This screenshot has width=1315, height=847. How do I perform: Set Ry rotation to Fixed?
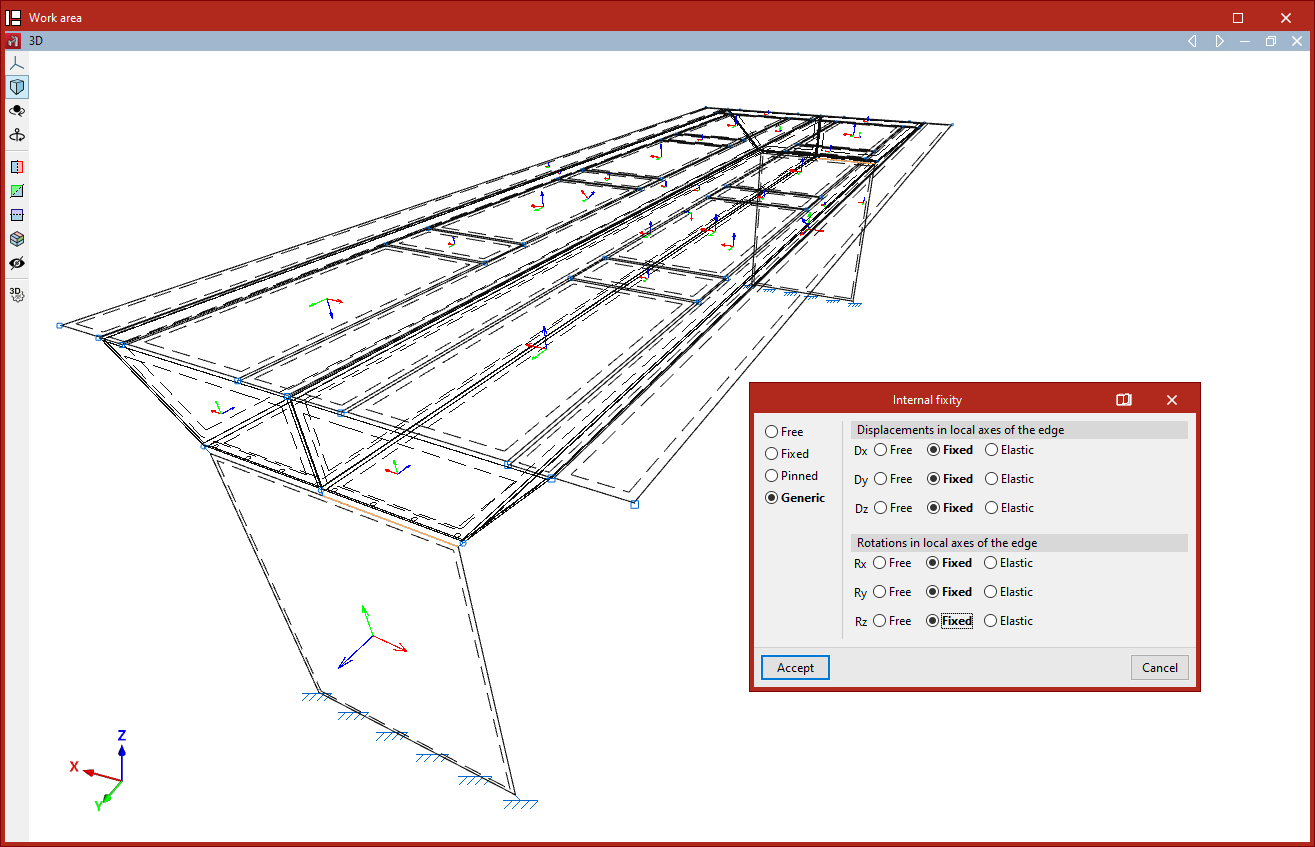(949, 592)
